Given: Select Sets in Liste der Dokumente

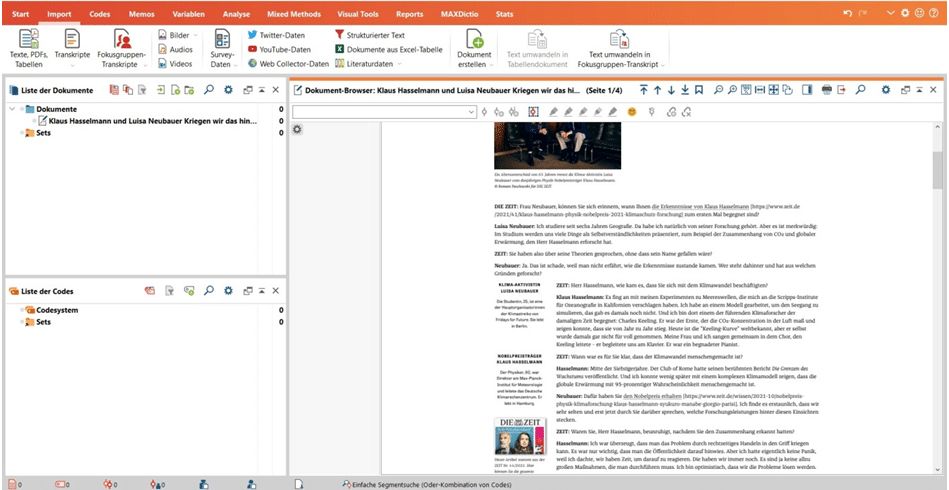Looking at the screenshot, I should click(44, 132).
